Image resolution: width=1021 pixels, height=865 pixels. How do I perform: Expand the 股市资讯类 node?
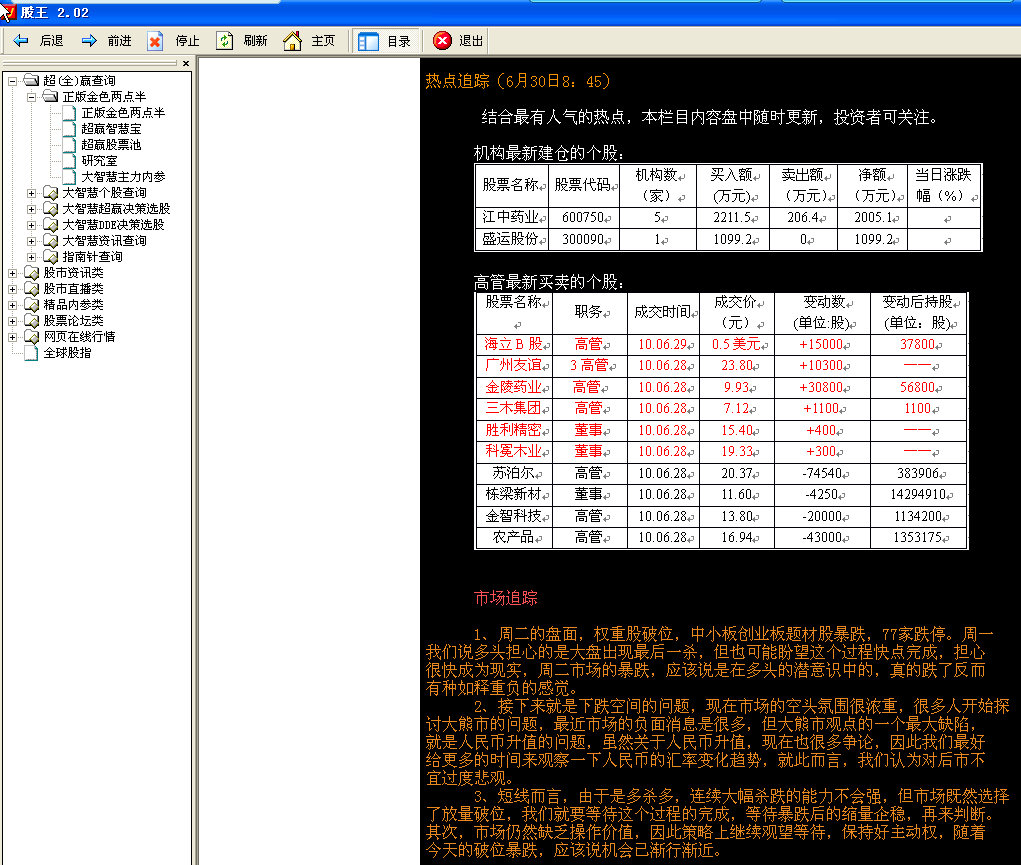[12, 274]
